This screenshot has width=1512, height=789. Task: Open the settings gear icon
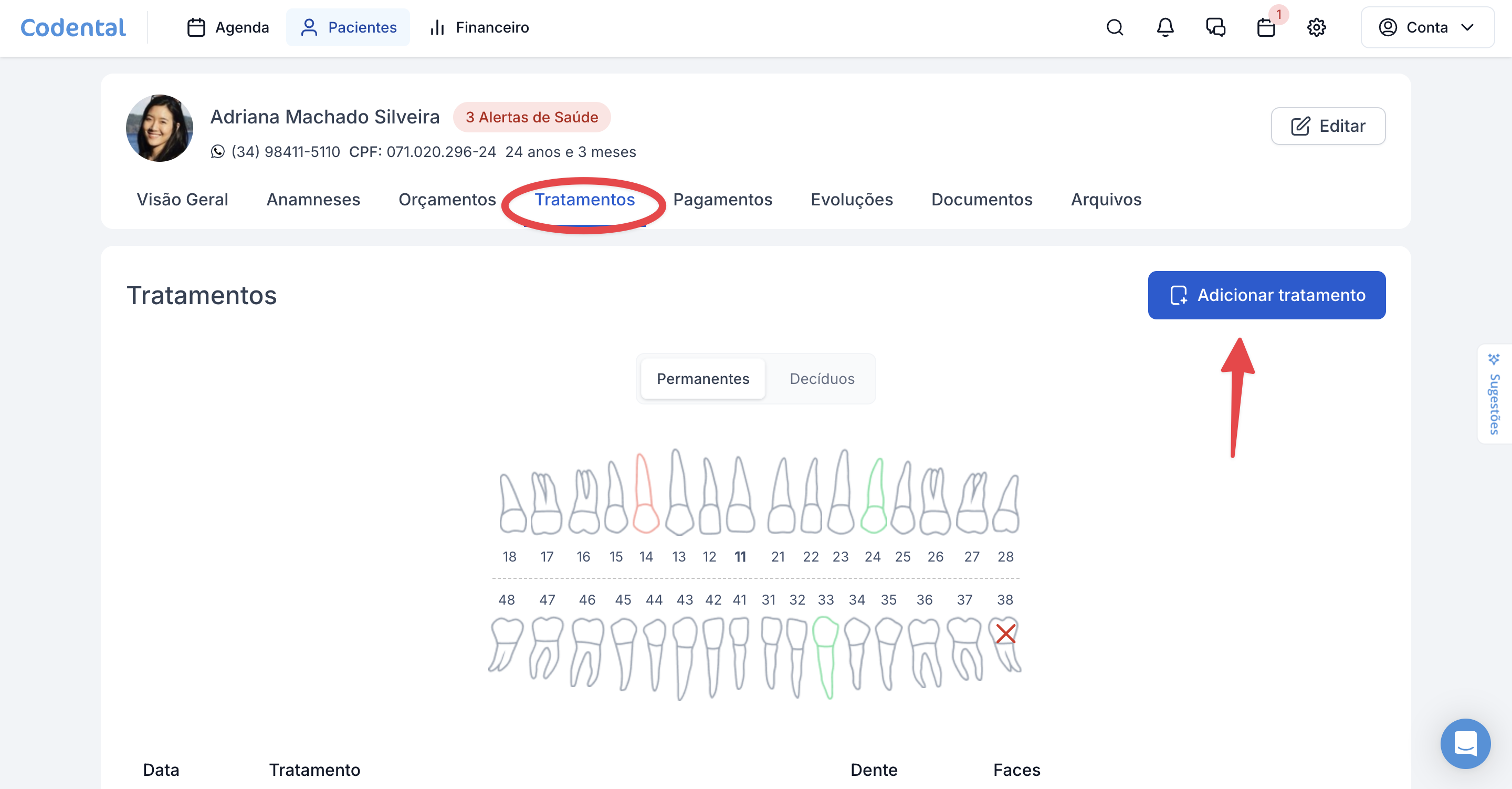point(1316,28)
